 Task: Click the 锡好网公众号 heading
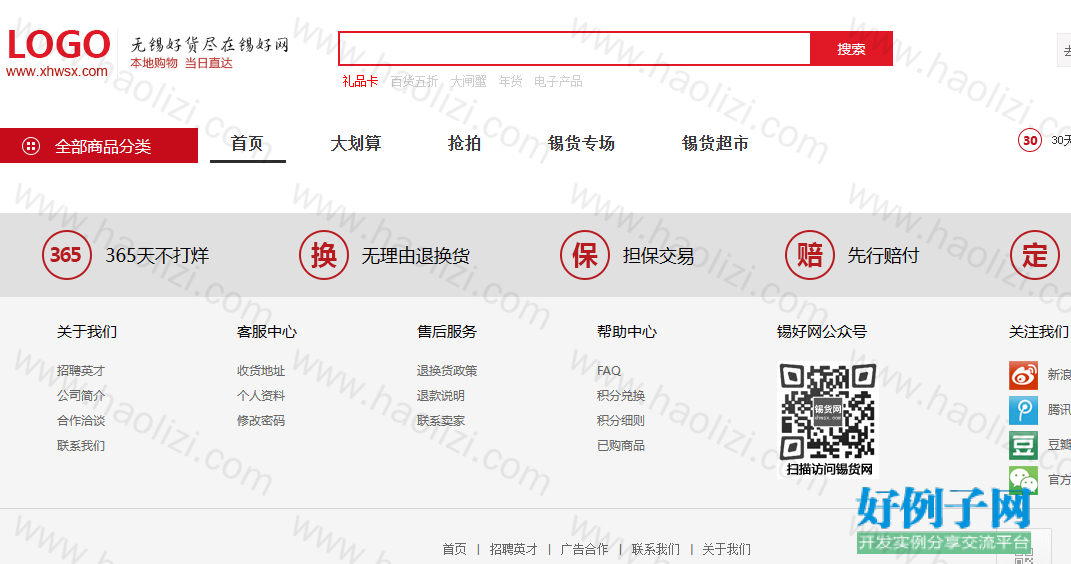pos(822,332)
